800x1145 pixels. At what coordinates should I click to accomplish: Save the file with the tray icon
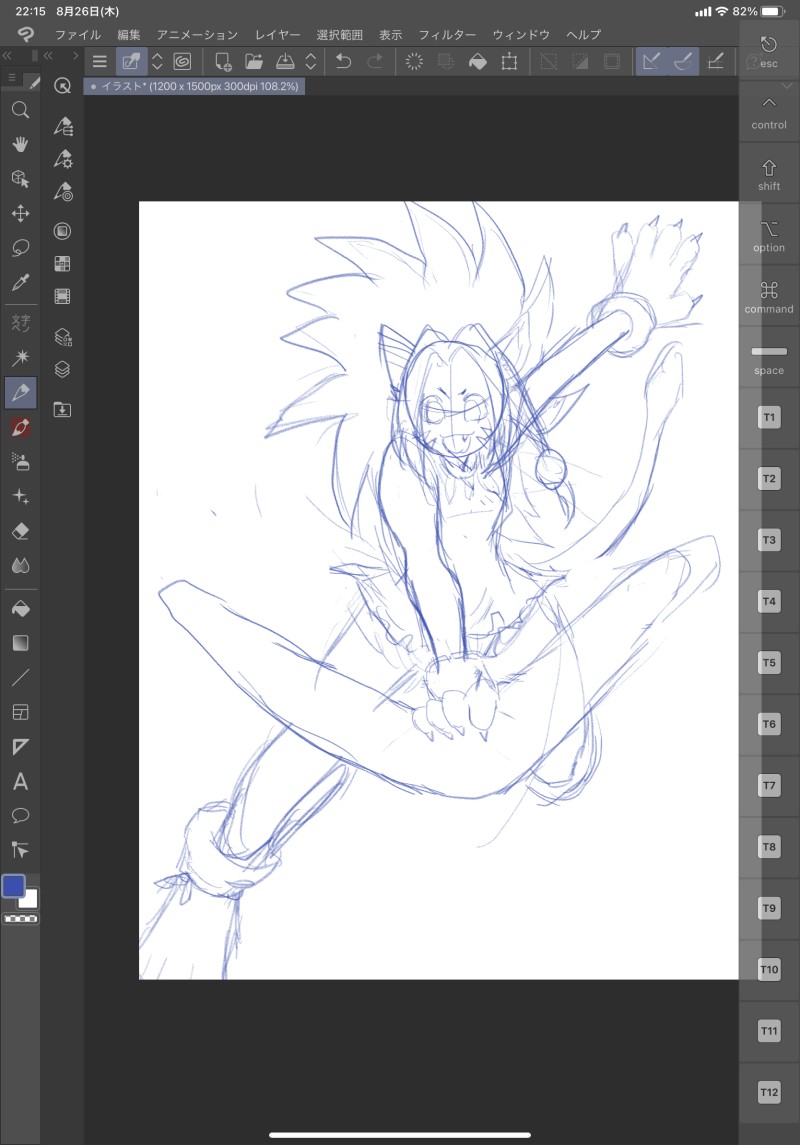285,61
